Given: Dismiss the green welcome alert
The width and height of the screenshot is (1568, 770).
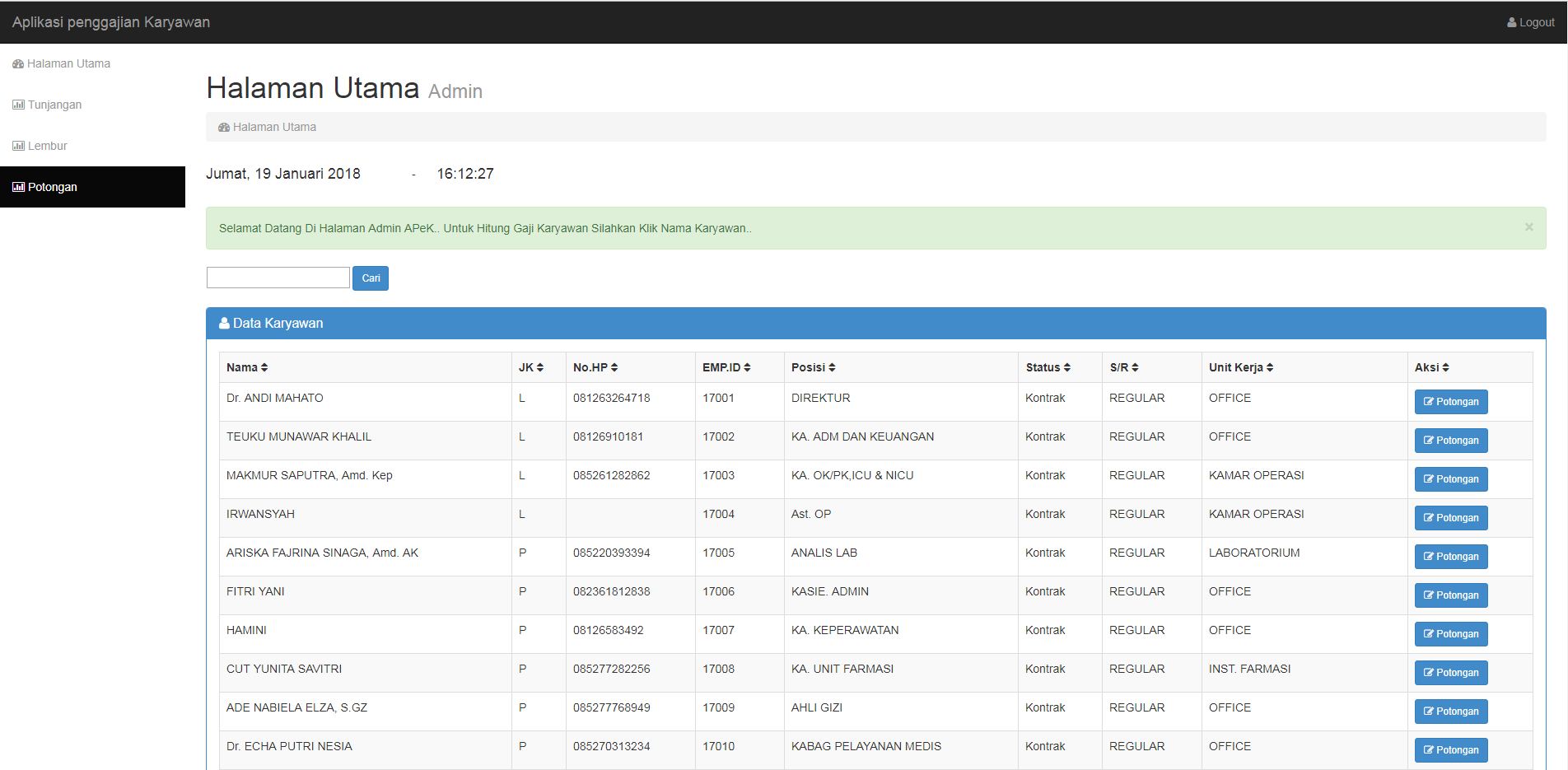Looking at the screenshot, I should 1528,227.
